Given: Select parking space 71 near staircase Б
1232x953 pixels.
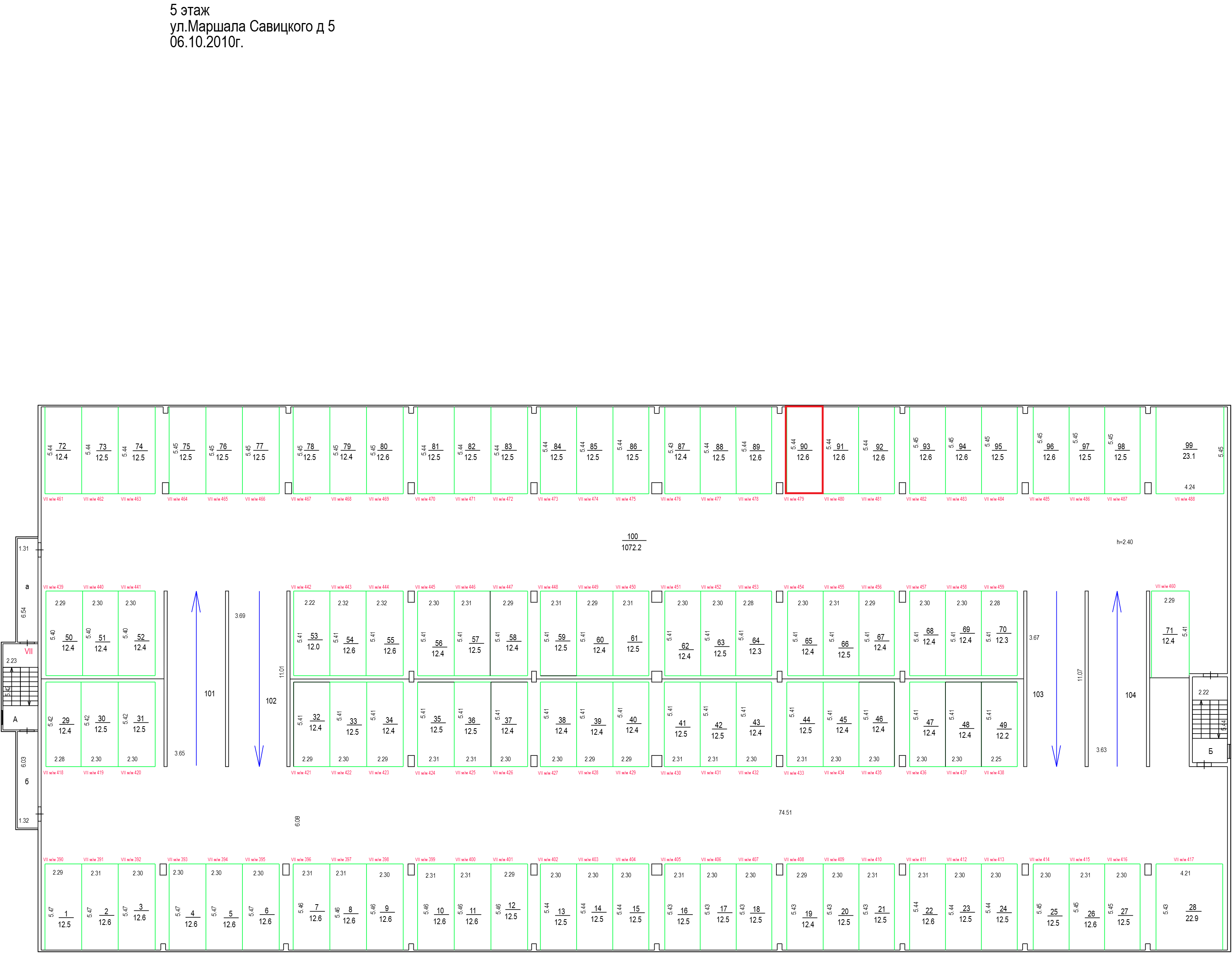Looking at the screenshot, I should (x=1170, y=634).
